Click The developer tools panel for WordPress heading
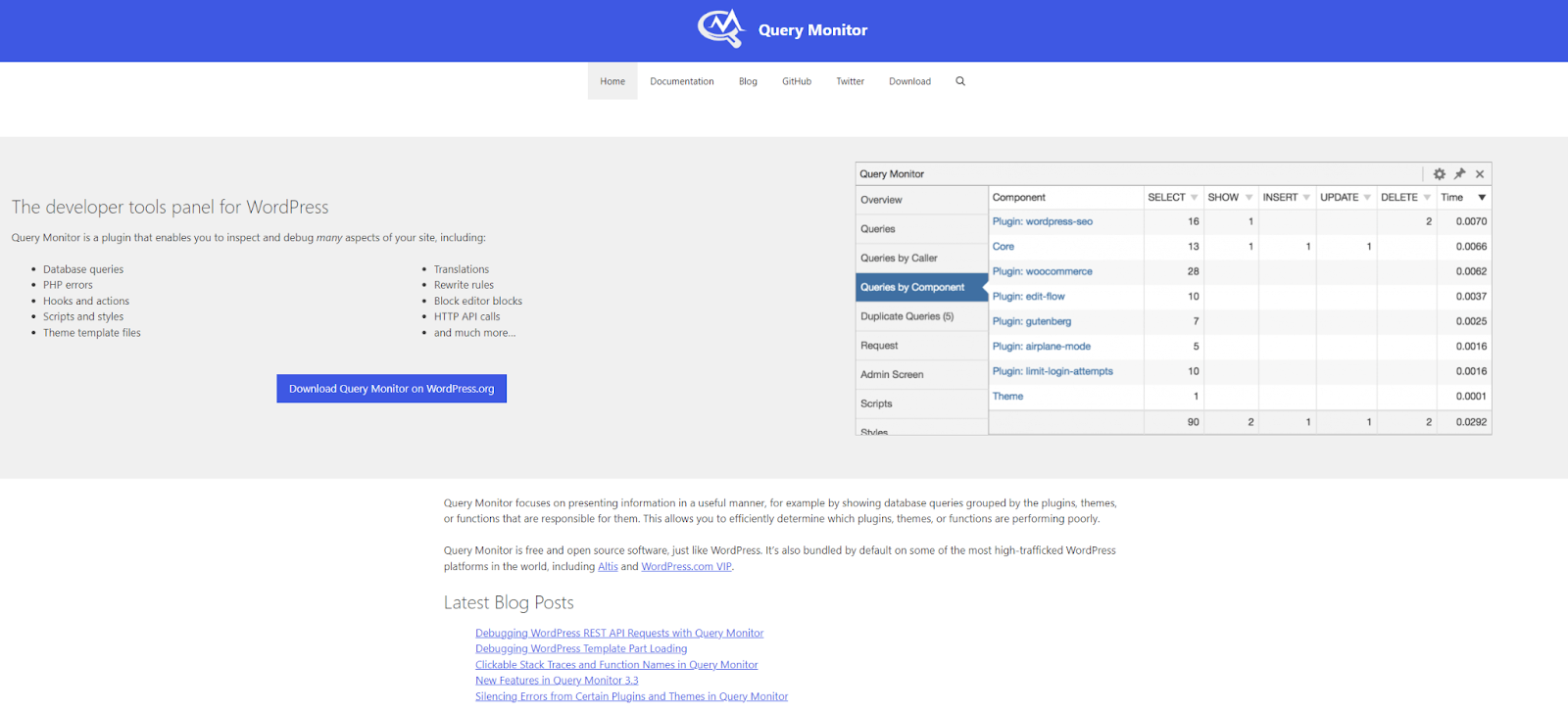The height and width of the screenshot is (711, 1568). [x=171, y=207]
